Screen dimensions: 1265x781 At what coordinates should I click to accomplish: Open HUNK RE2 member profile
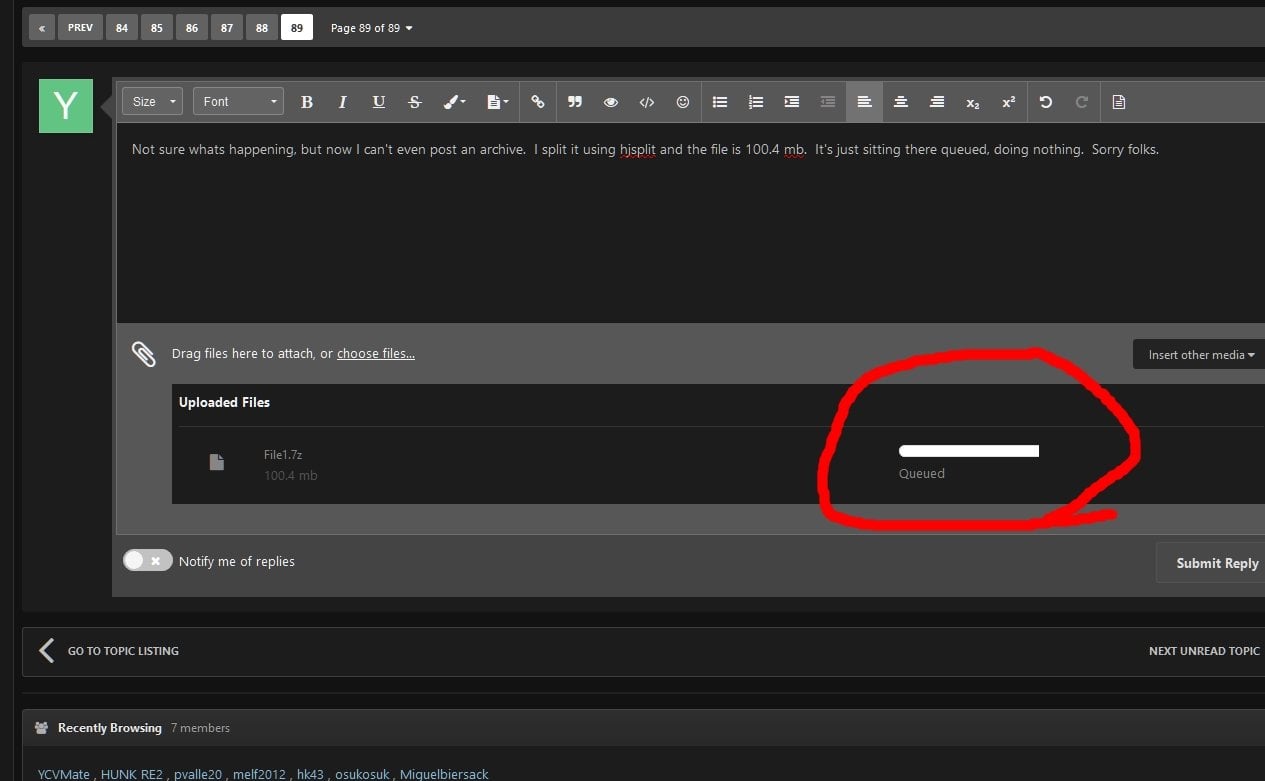(x=132, y=774)
